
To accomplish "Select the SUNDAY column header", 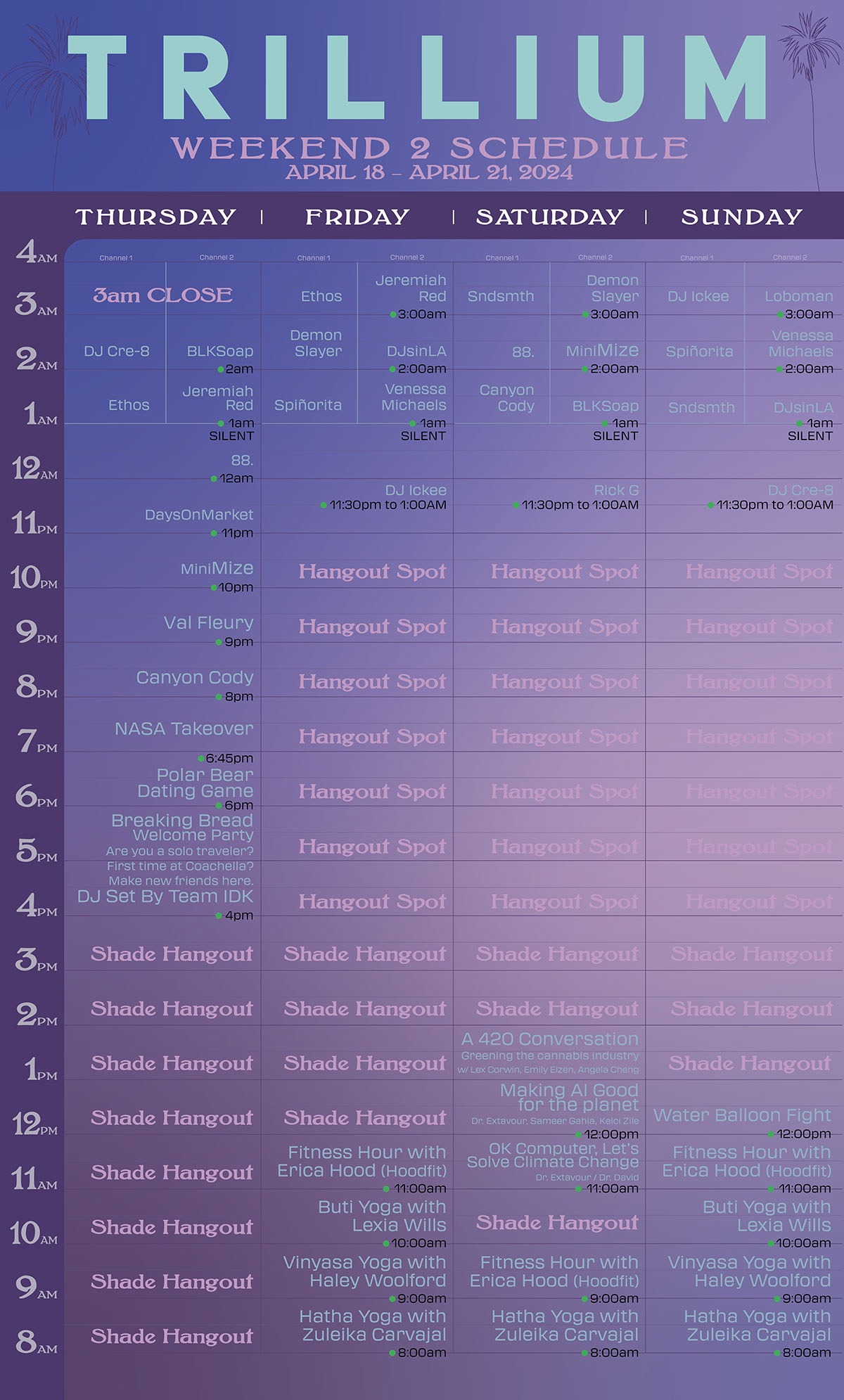I will (741, 217).
